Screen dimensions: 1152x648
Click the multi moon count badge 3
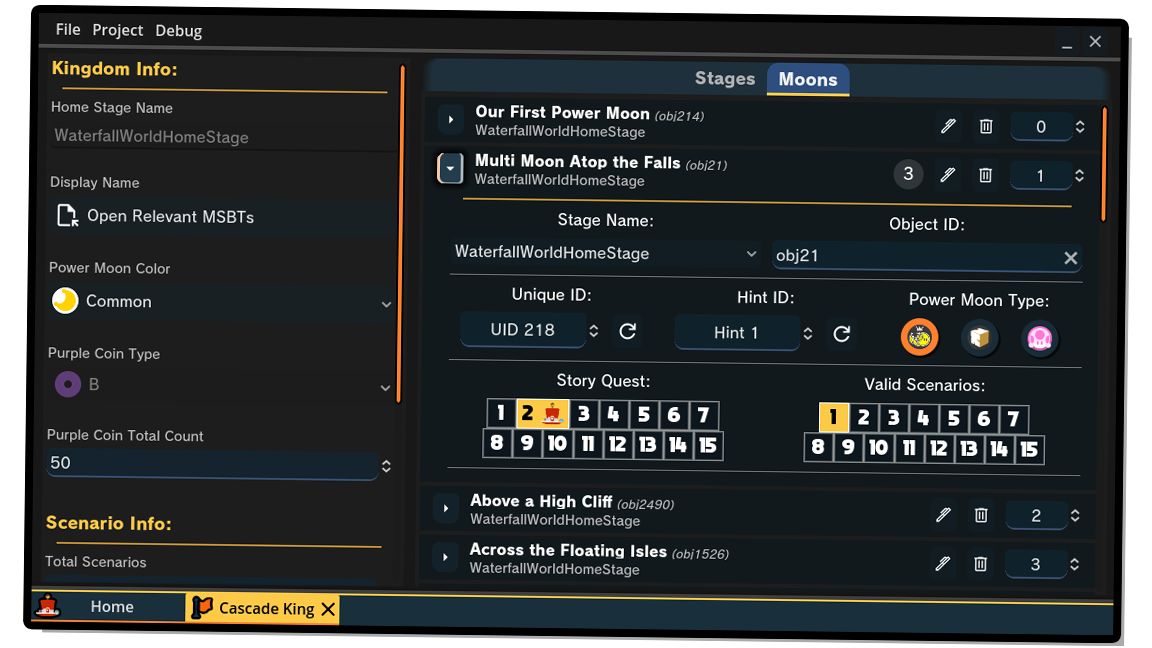908,174
